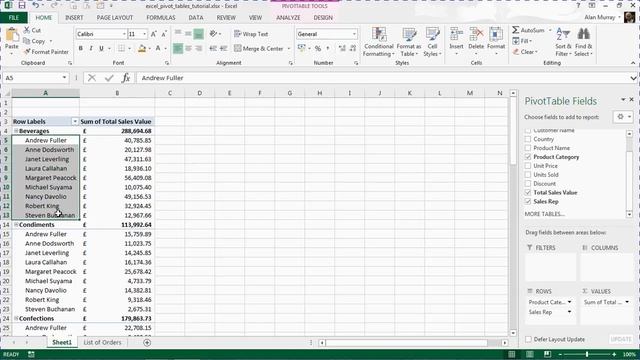Click the Insert cells icon
Viewport: 640px width, 360px height.
(x=456, y=35)
